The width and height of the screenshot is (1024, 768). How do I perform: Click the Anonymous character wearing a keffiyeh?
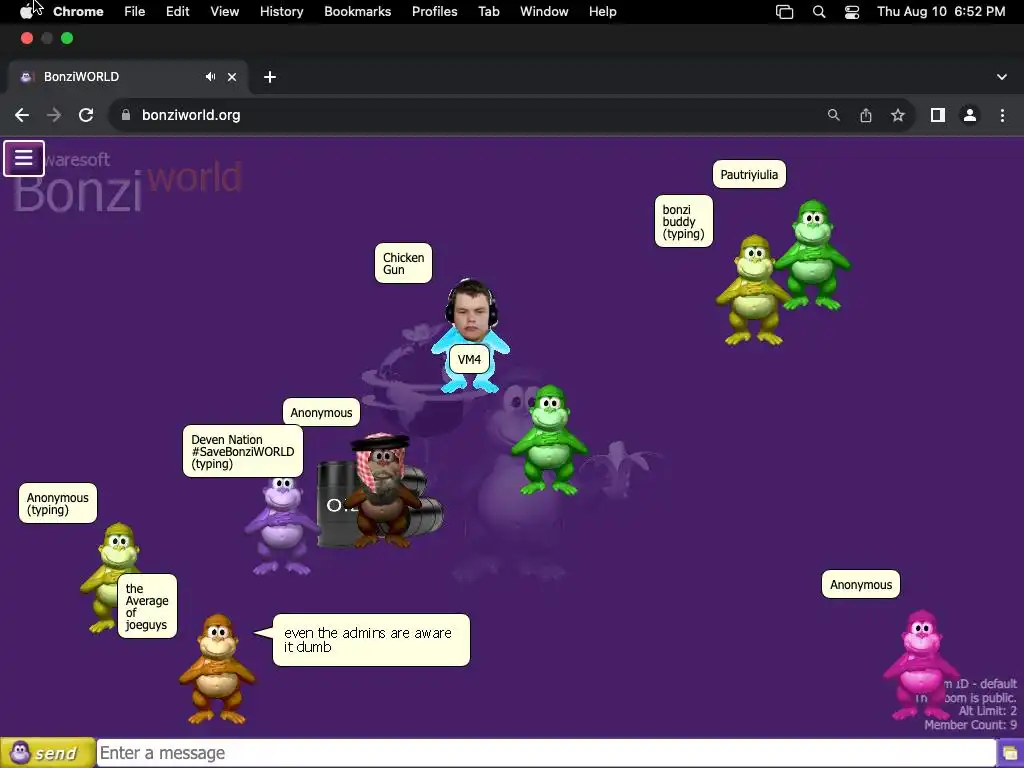click(x=384, y=488)
